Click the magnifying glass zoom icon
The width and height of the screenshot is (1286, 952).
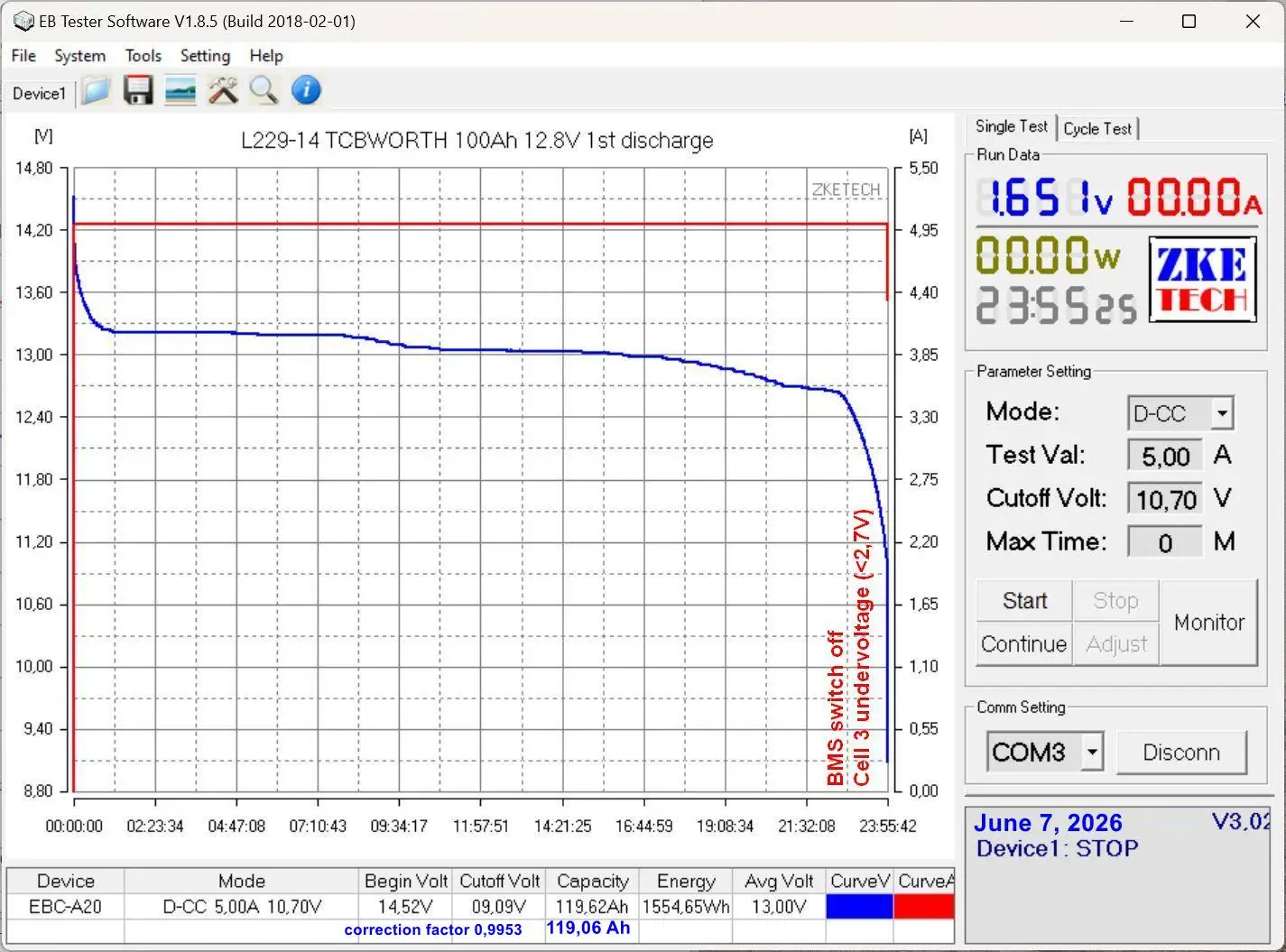click(264, 90)
